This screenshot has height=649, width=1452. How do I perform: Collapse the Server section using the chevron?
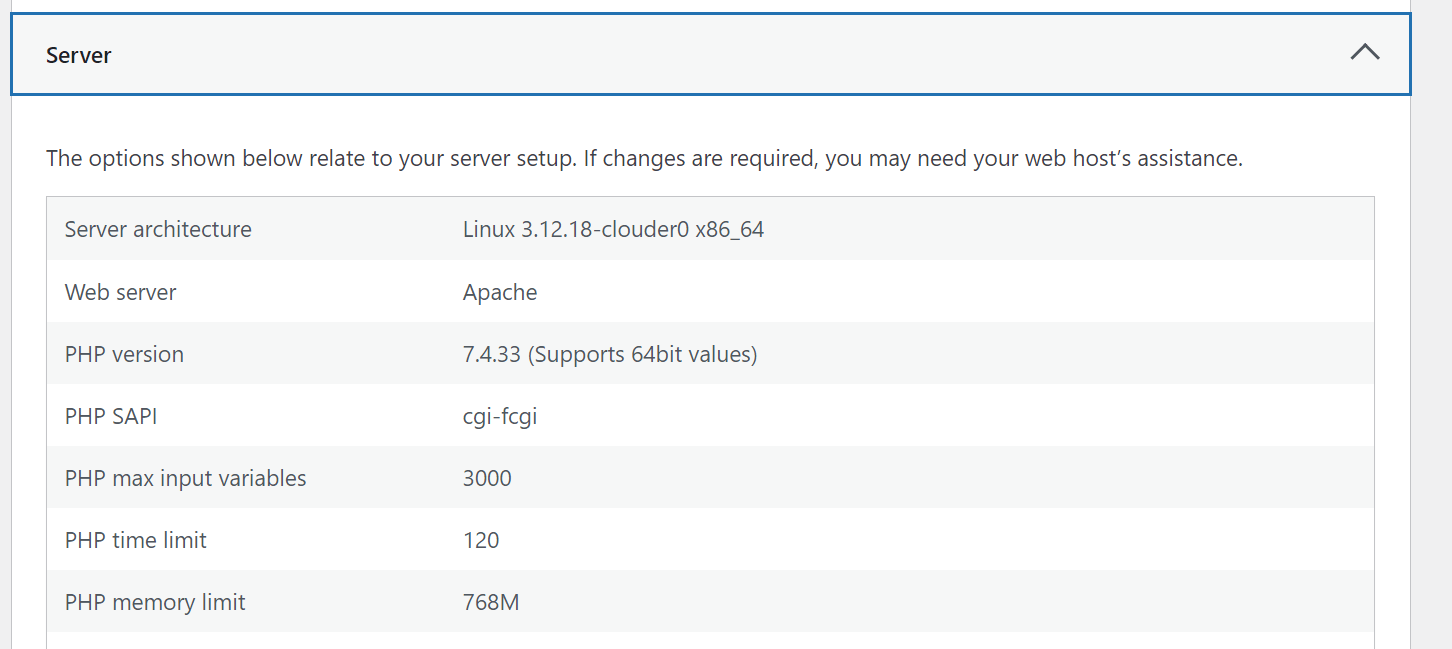1364,54
